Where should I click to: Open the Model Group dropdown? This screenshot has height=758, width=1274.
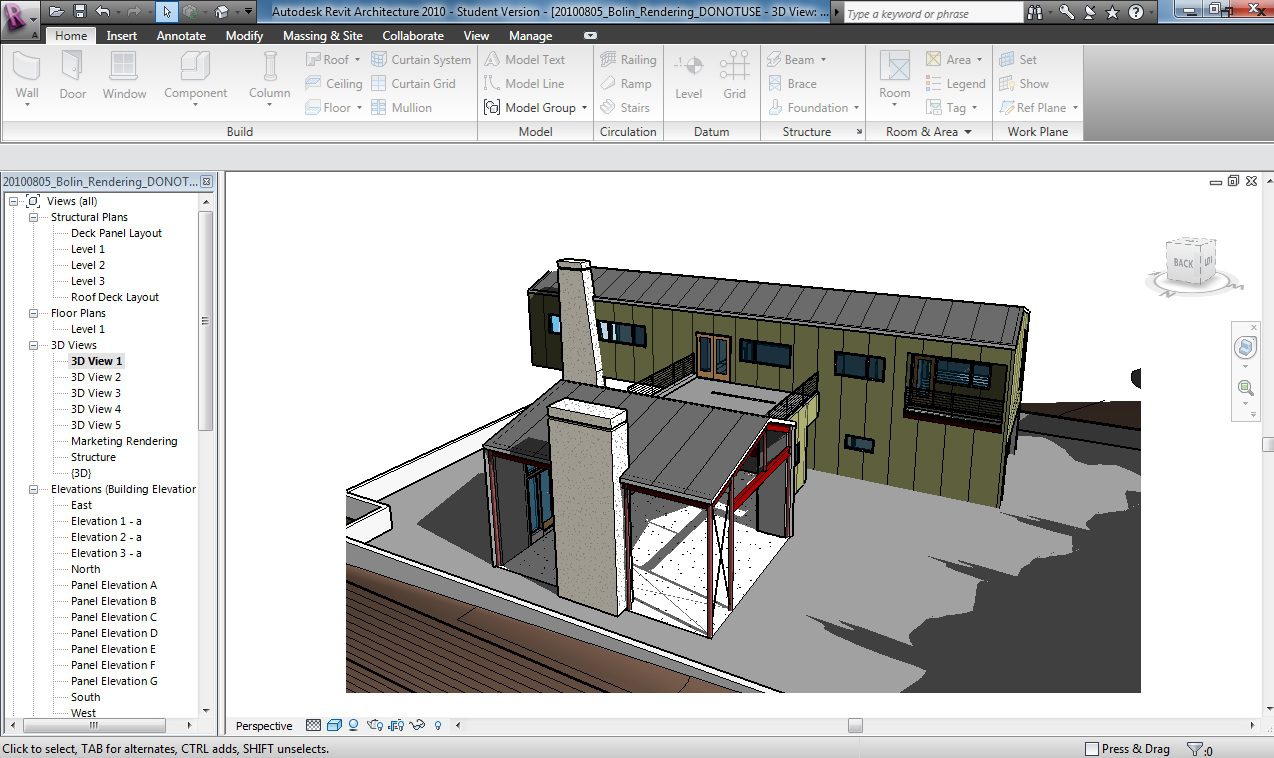pyautogui.click(x=584, y=108)
